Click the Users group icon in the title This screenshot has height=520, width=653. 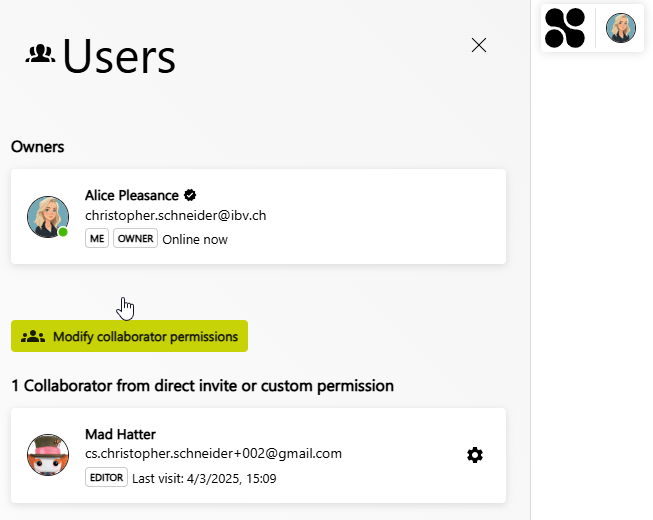40,54
